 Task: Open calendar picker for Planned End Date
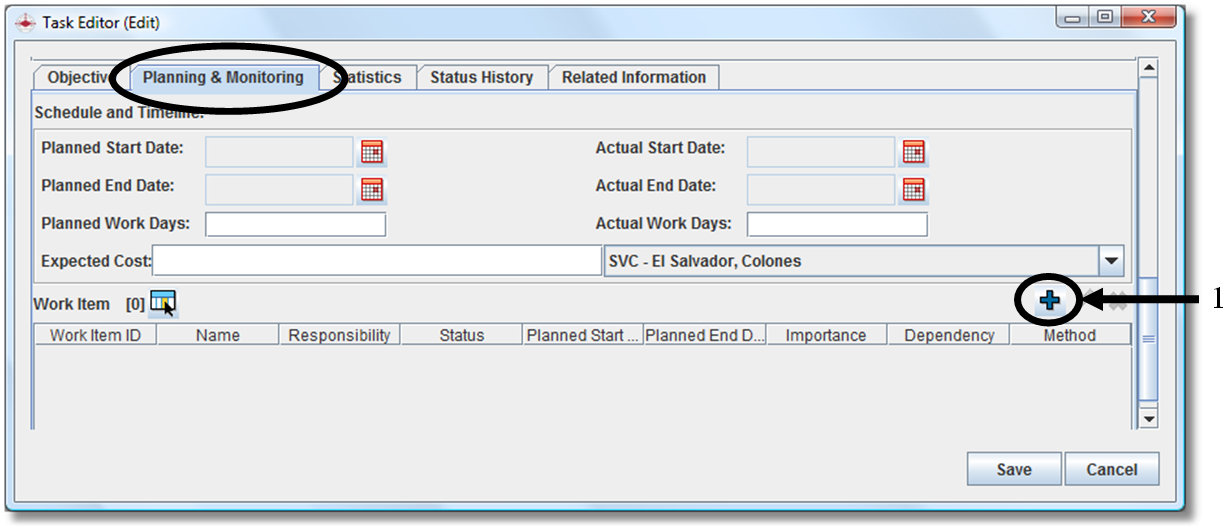[x=372, y=188]
